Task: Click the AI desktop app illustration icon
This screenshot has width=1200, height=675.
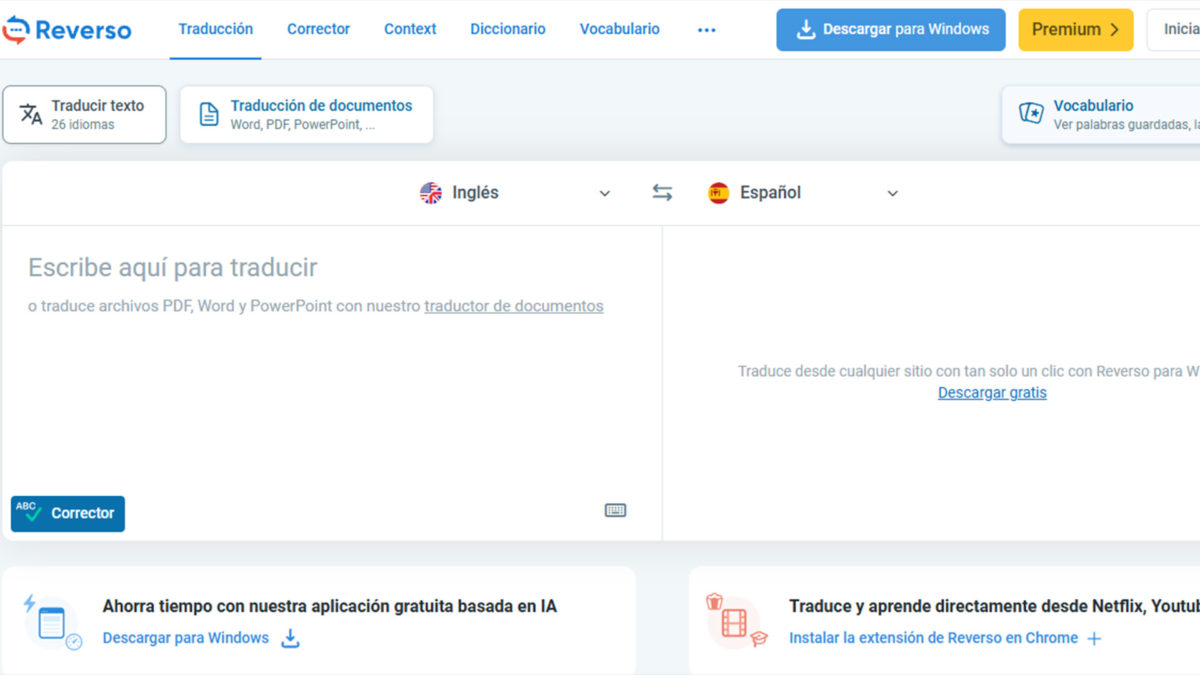Action: pyautogui.click(x=52, y=622)
